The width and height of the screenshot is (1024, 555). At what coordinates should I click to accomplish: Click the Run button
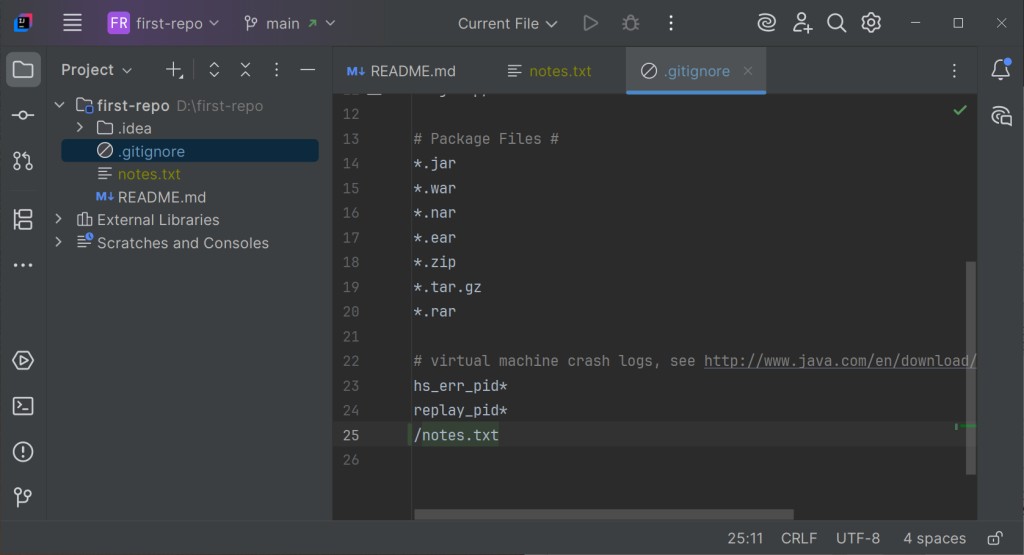[590, 24]
